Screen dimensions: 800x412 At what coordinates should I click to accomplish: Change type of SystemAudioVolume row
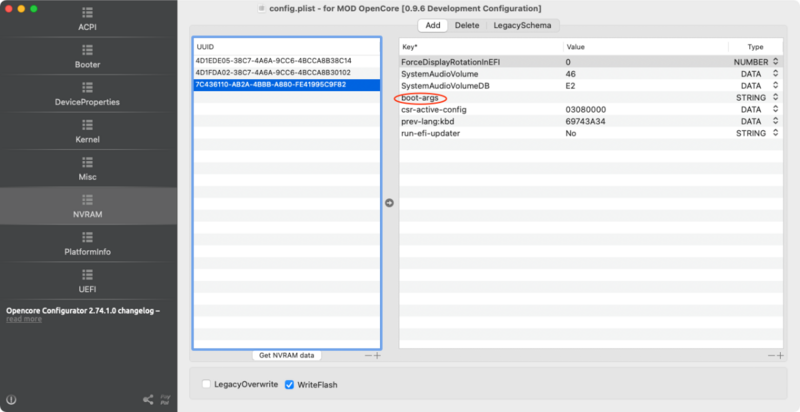click(776, 74)
